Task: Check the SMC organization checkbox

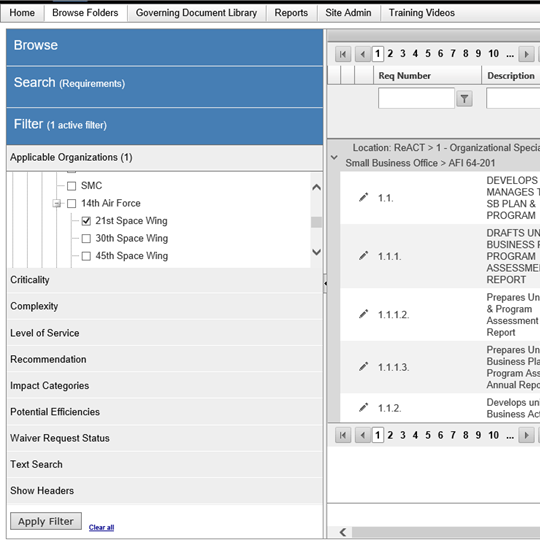Action: [x=71, y=186]
